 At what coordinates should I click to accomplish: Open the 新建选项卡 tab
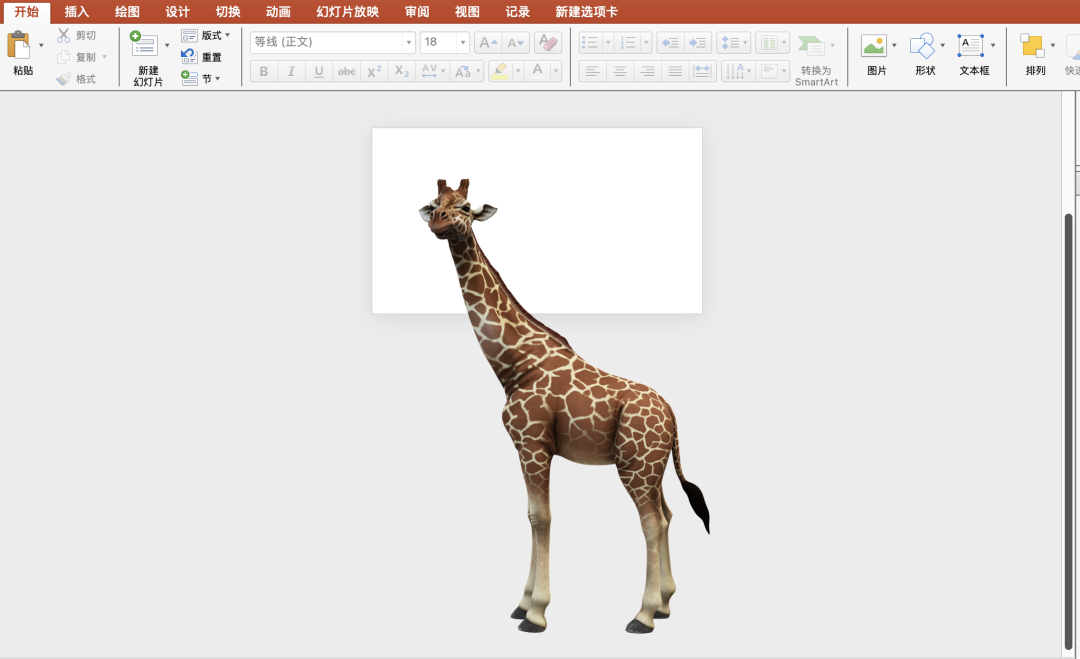point(586,12)
